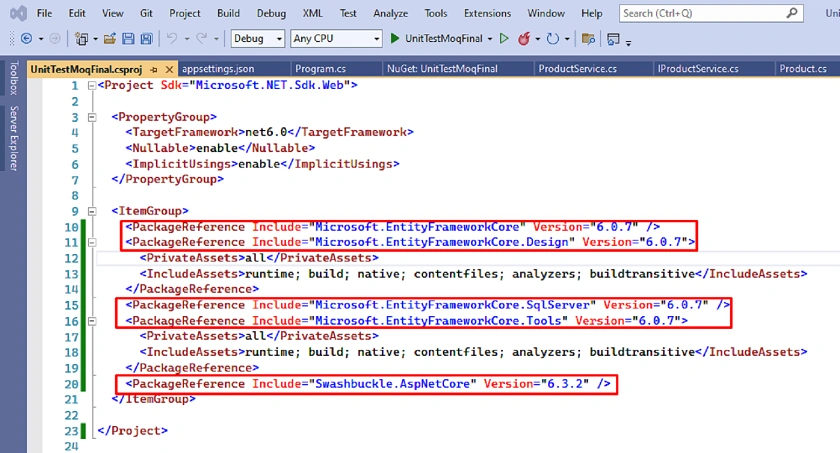The image size is (840, 453).
Task: Open the Window menu
Action: (x=546, y=13)
